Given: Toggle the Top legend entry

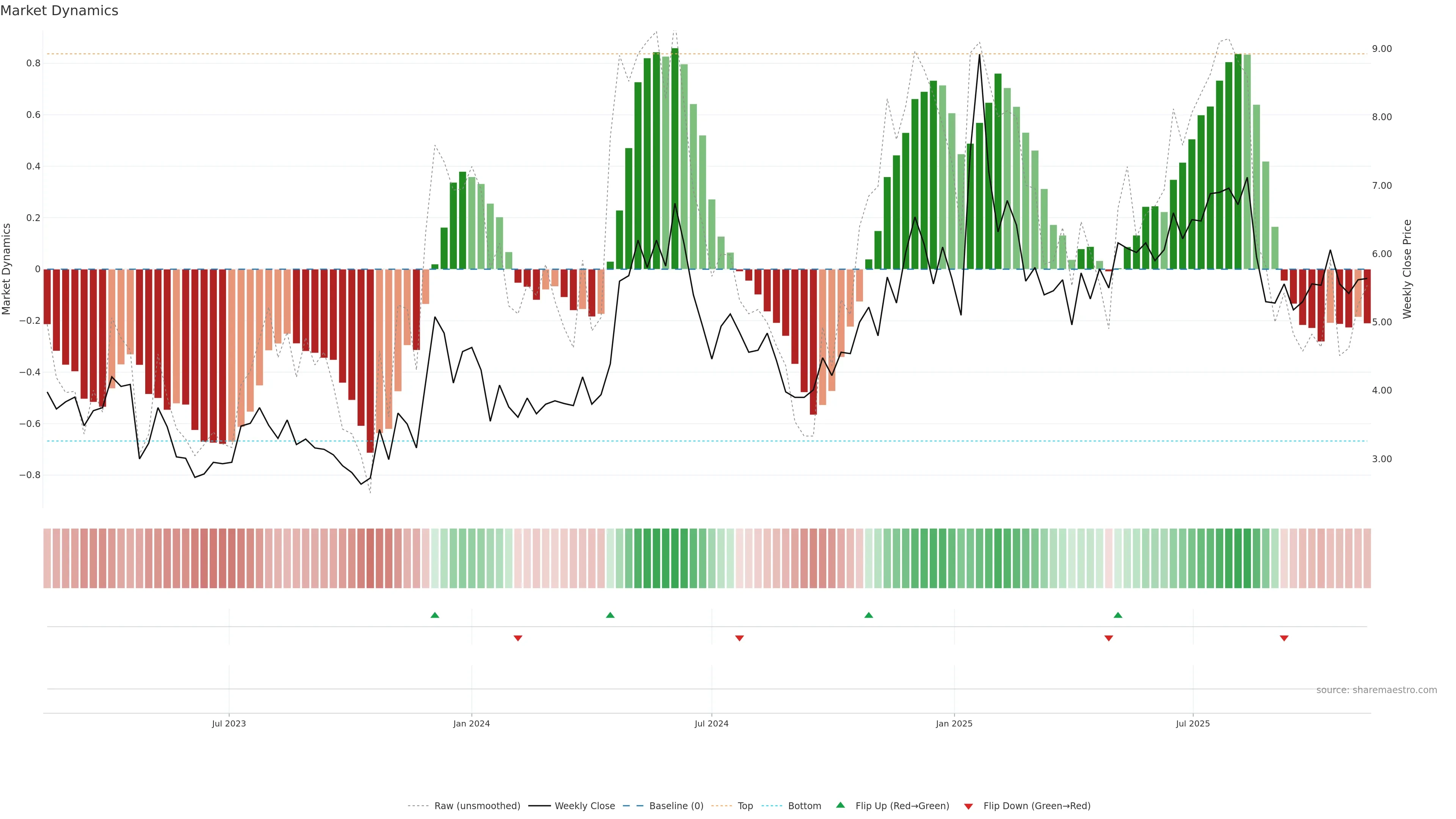Looking at the screenshot, I should pyautogui.click(x=745, y=806).
